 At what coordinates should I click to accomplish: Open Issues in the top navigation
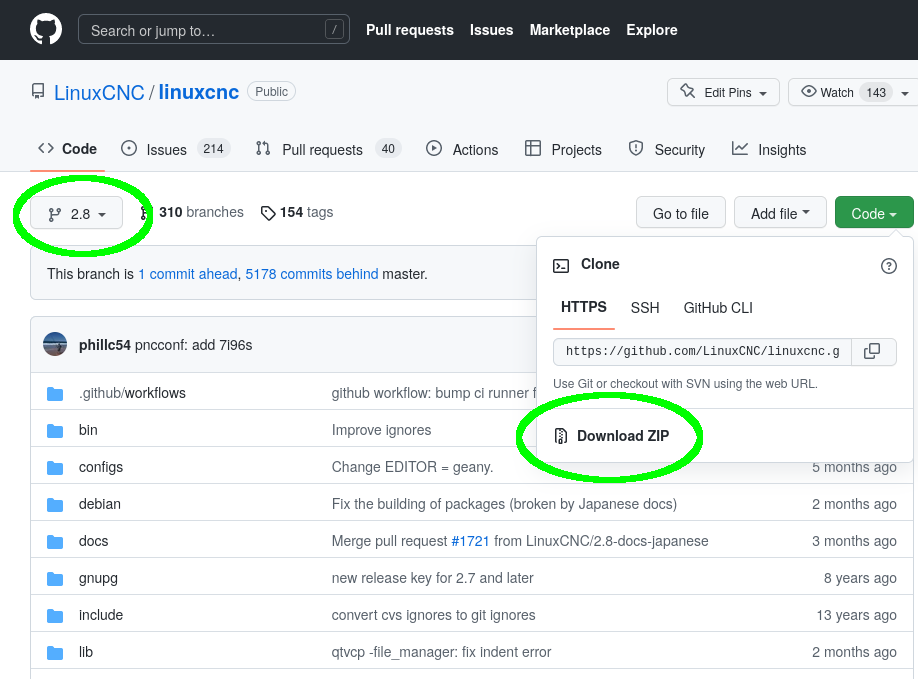click(x=491, y=30)
